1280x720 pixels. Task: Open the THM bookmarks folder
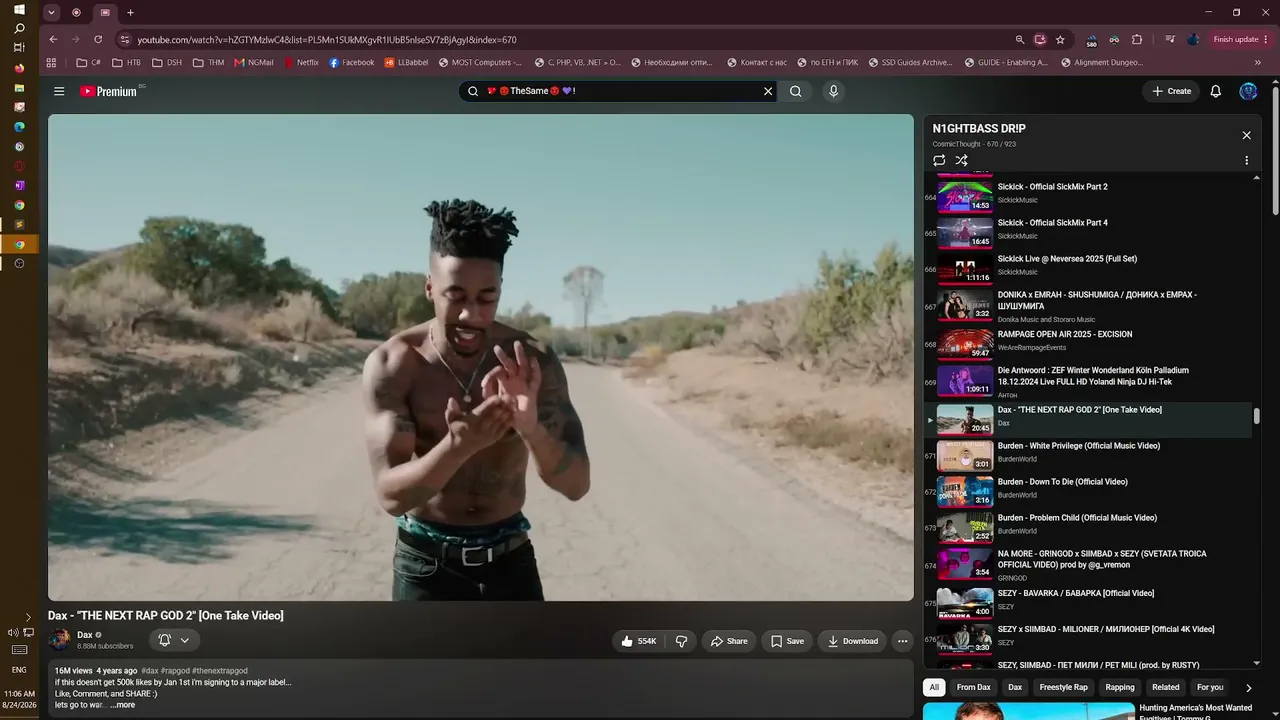pyautogui.click(x=208, y=62)
